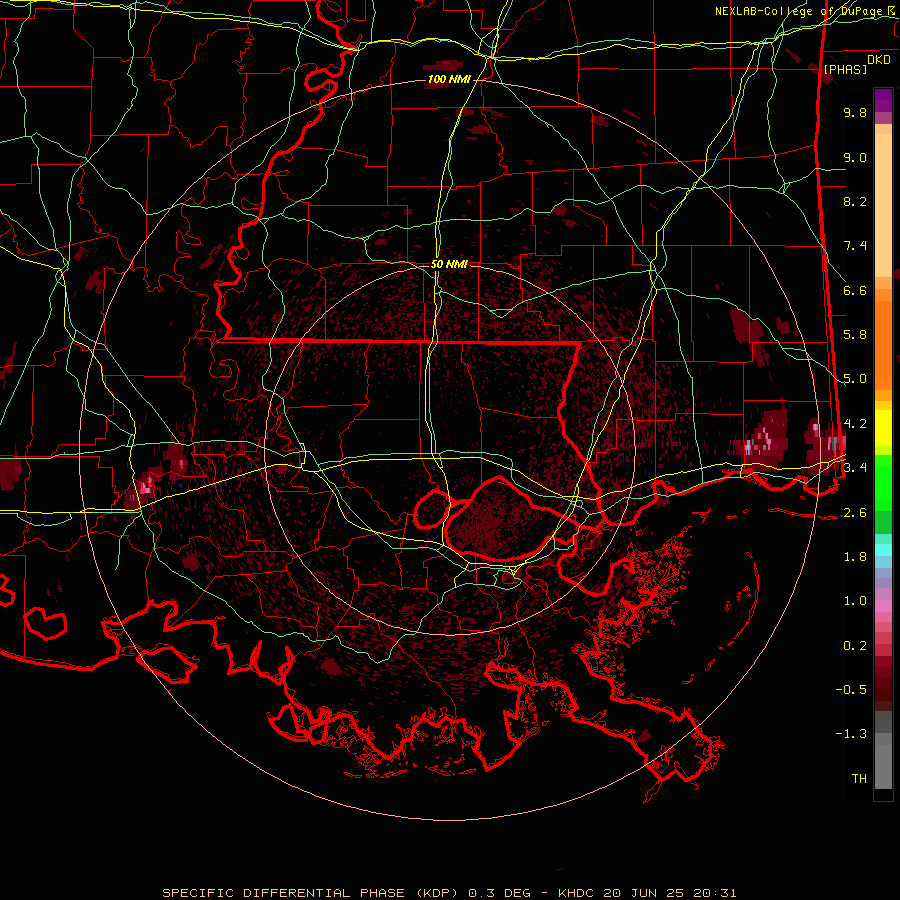Pick the 3.4 scale label

tap(855, 468)
